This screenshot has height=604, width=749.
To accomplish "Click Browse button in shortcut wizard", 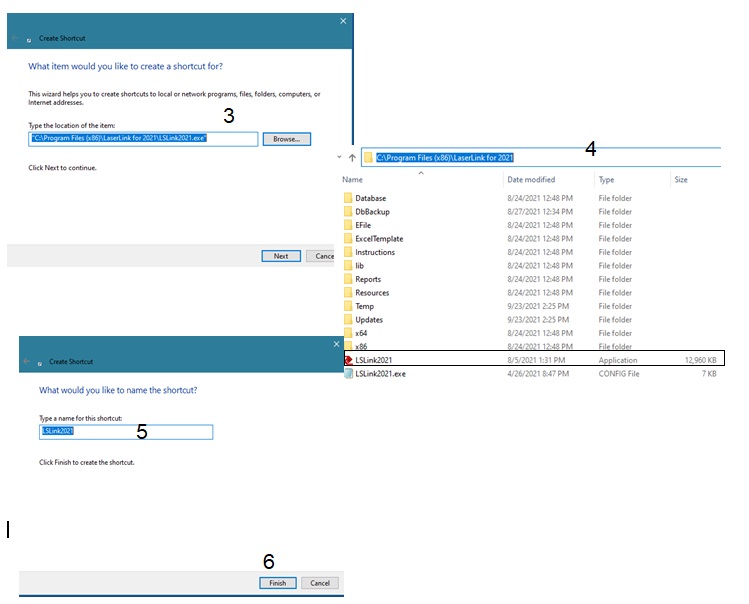I will click(x=287, y=139).
